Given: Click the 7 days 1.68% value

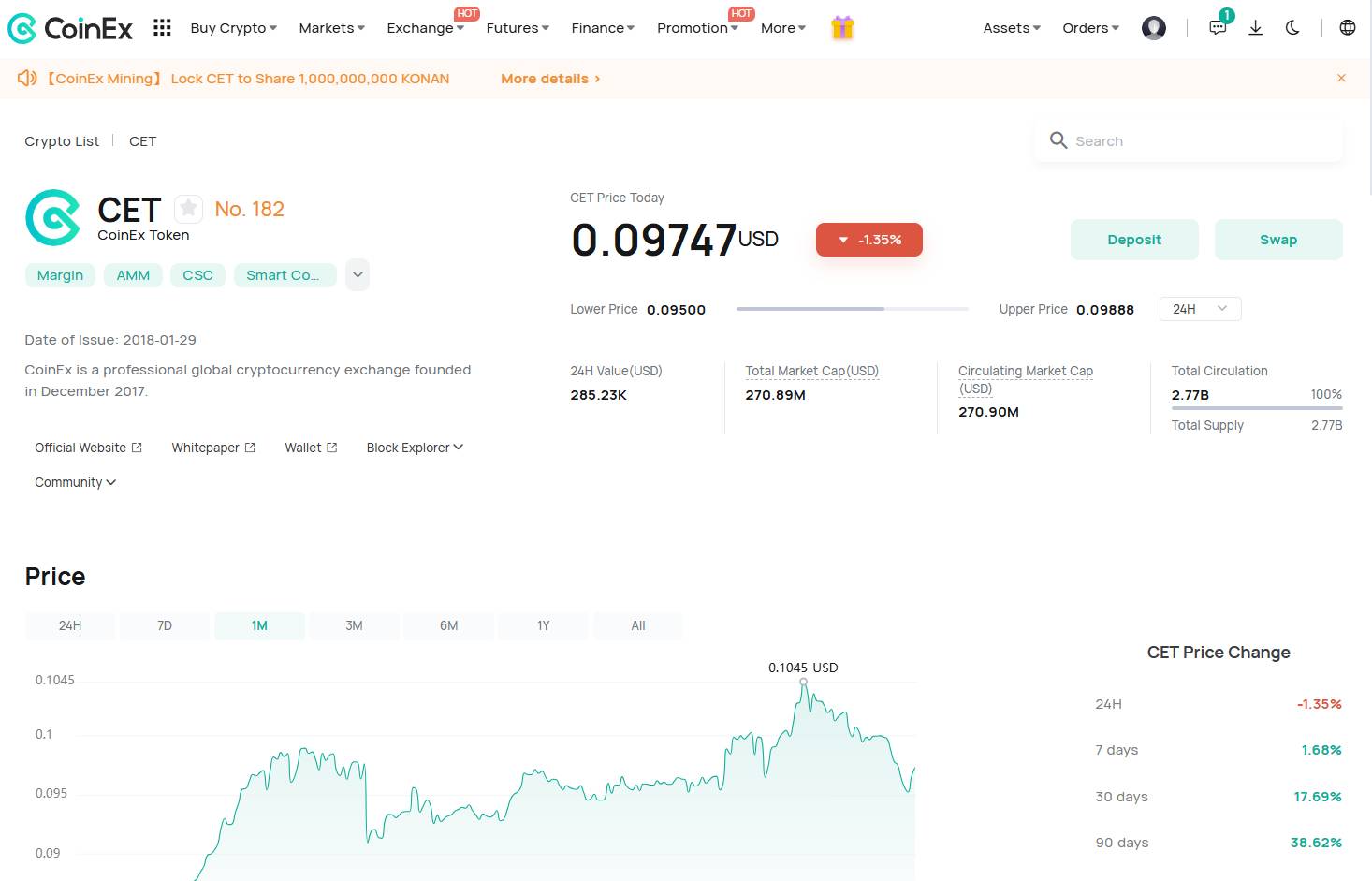Looking at the screenshot, I should click(x=1321, y=750).
